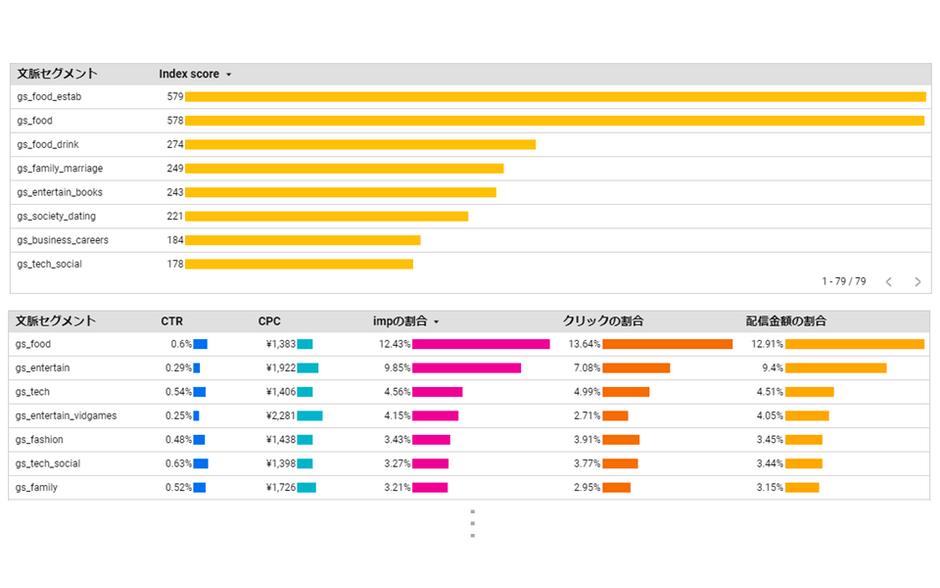Toggle sort arrow beside impの割合
This screenshot has width=940, height=588.
tap(436, 322)
